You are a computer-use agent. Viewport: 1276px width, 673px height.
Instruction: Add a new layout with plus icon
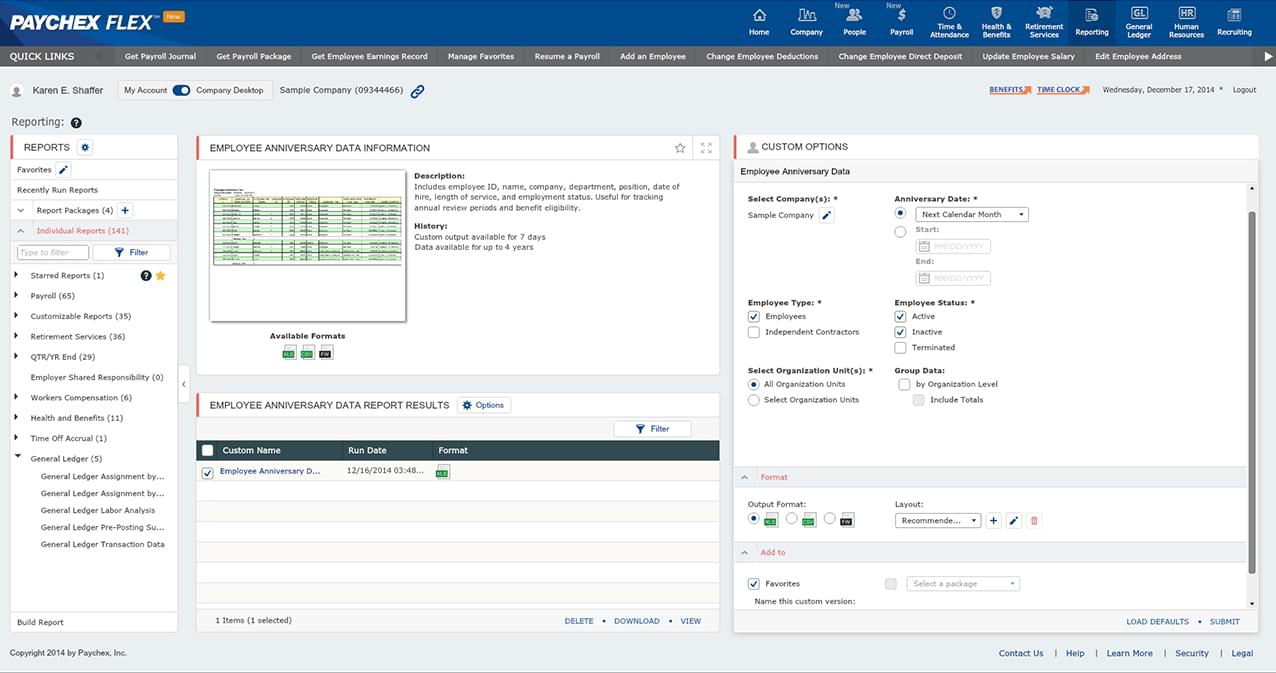(993, 521)
